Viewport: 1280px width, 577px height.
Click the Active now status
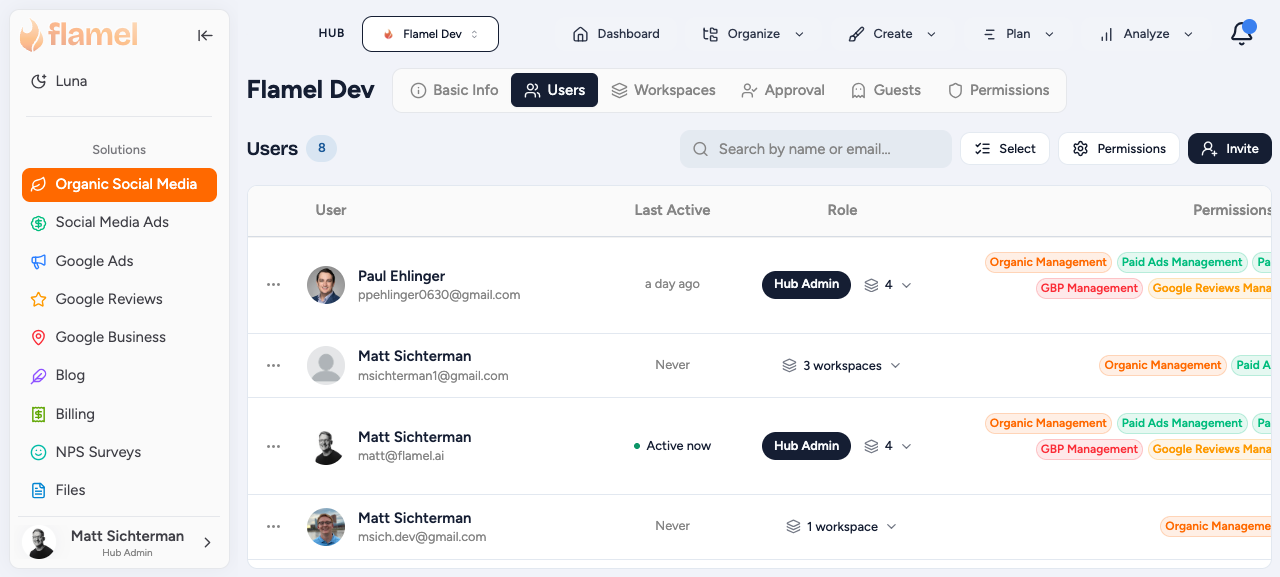point(672,446)
